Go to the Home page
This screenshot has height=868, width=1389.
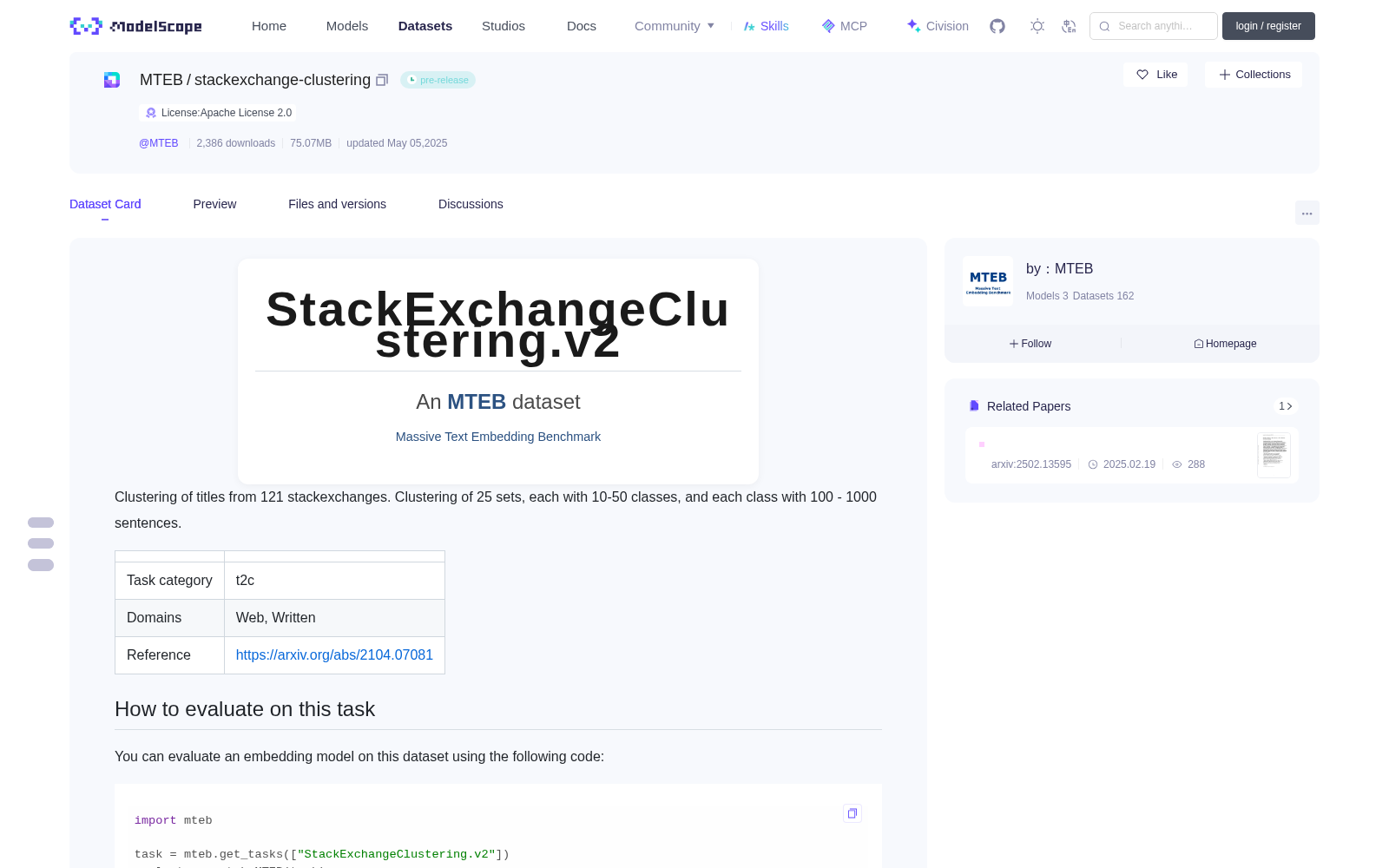coord(269,26)
